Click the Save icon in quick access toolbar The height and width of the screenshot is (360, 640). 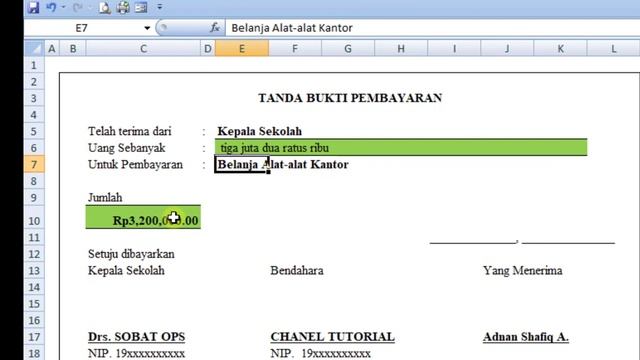pyautogui.click(x=33, y=7)
